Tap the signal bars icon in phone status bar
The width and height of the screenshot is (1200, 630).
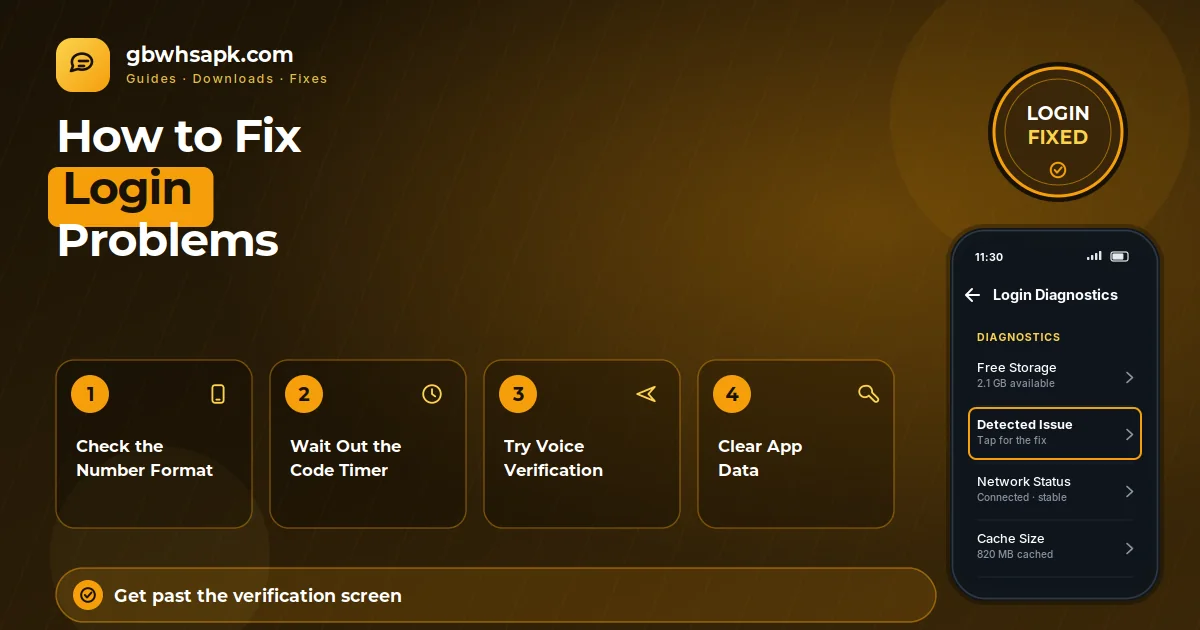pyautogui.click(x=1094, y=257)
